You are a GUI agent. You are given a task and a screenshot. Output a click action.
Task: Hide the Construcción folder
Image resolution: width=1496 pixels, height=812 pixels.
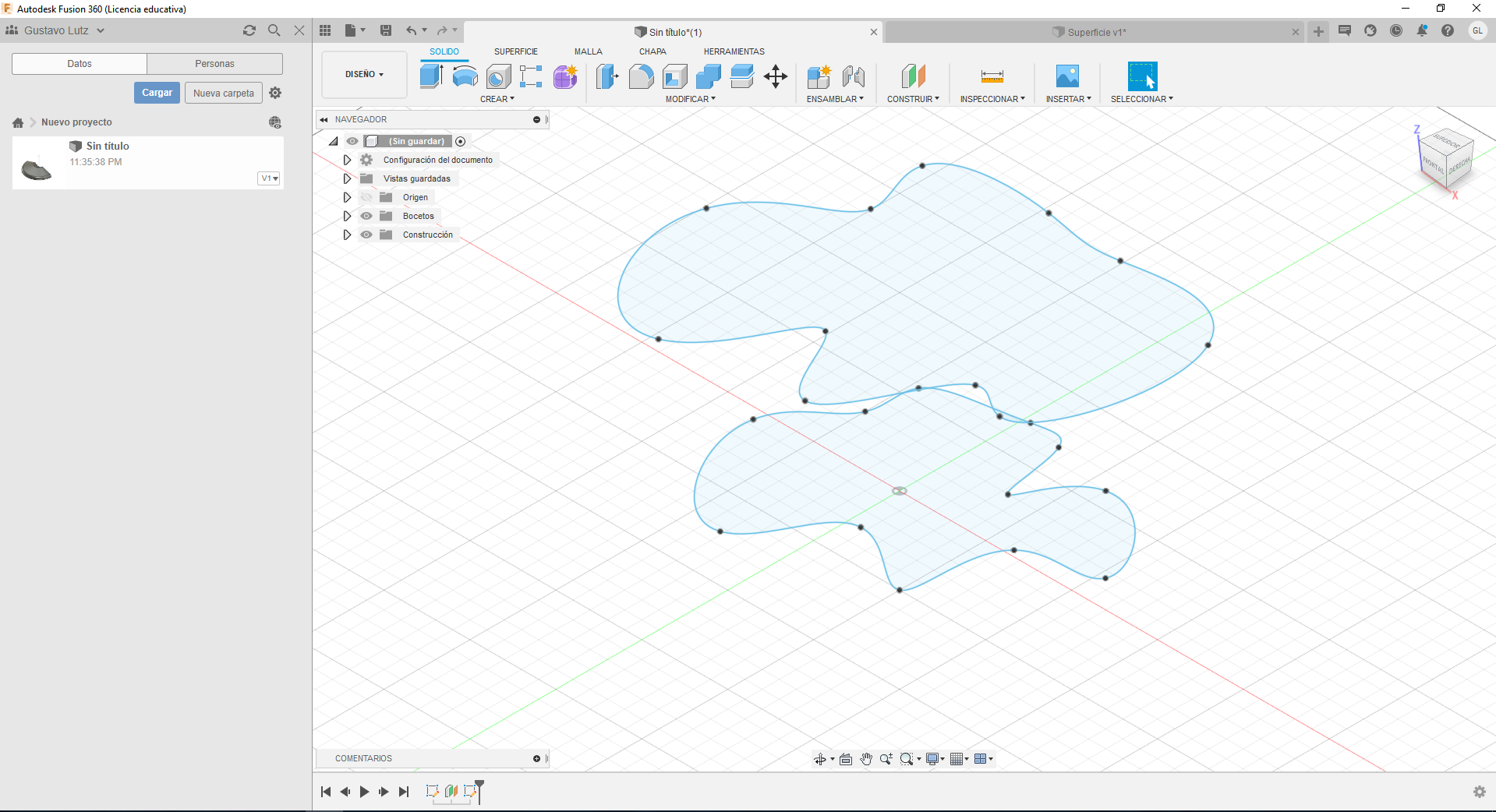point(366,235)
